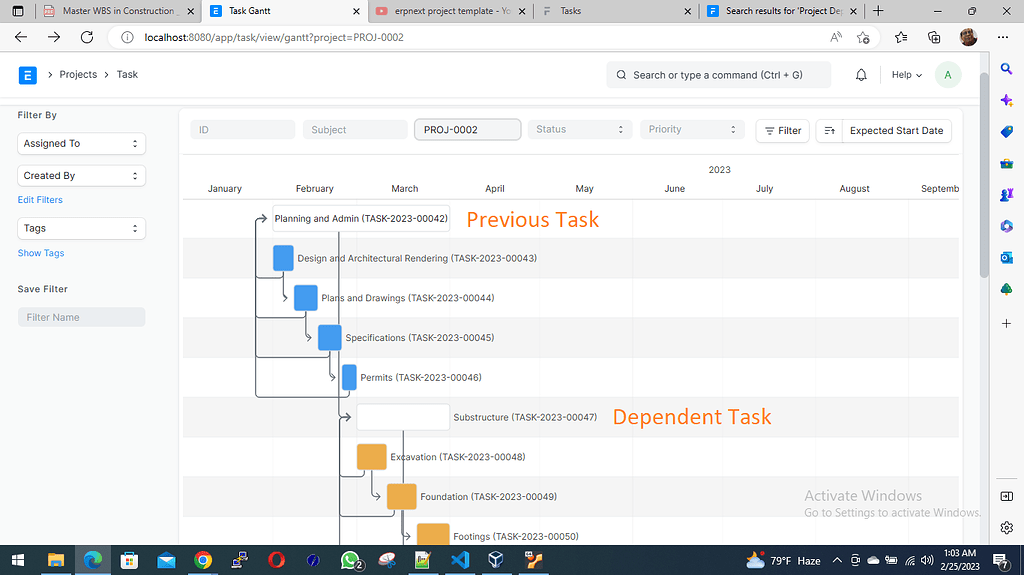
Task: Select the Foundation orange task bar
Action: pos(402,497)
